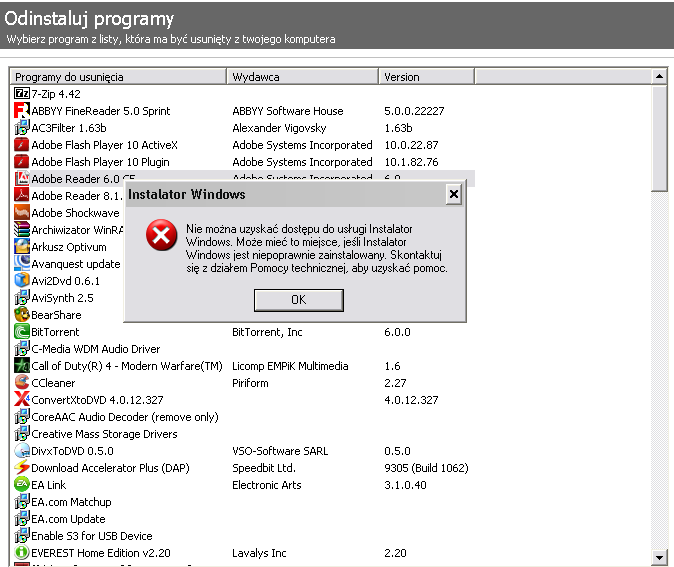Viewport: 674px width, 567px height.
Task: Click the scrollbar up arrow
Action: [x=659, y=77]
